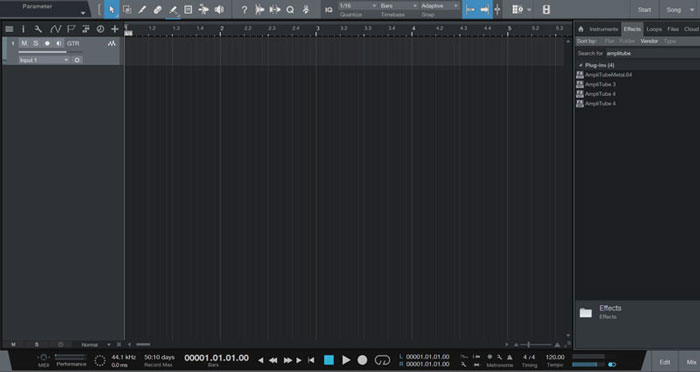Adjust the timeline horizontal zoom slider

536,344
